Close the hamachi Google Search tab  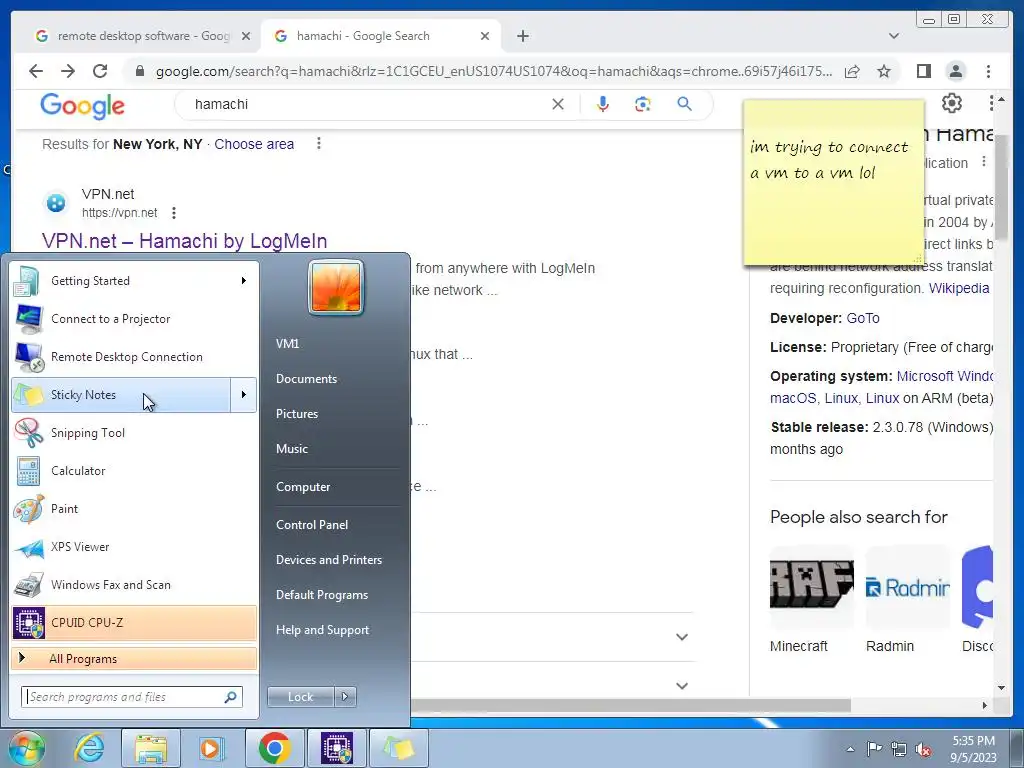(x=485, y=36)
